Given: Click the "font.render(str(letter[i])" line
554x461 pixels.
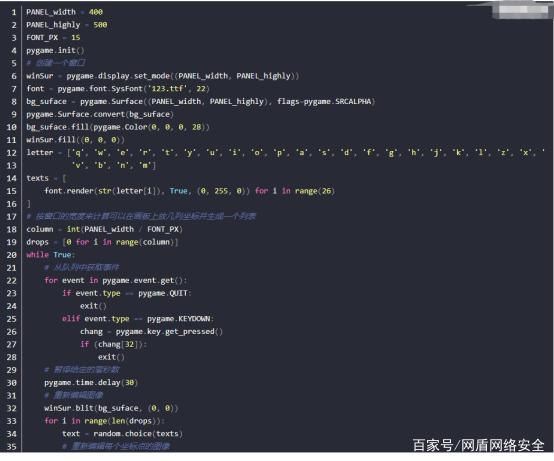Looking at the screenshot, I should (189, 191).
